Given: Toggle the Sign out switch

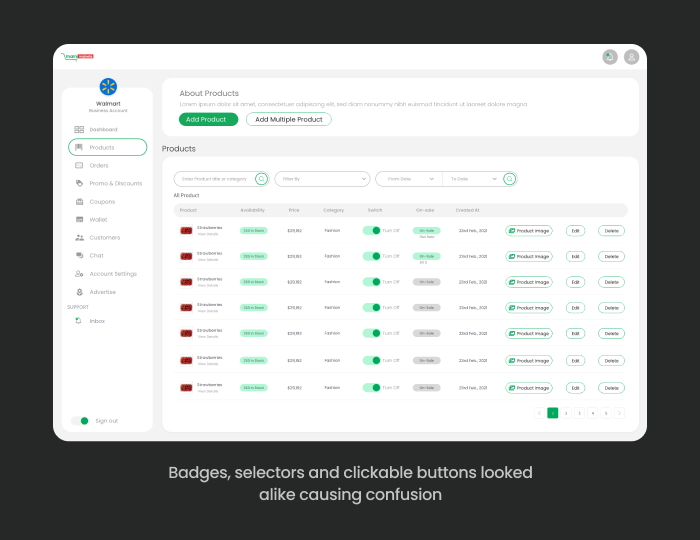Looking at the screenshot, I should tap(80, 421).
